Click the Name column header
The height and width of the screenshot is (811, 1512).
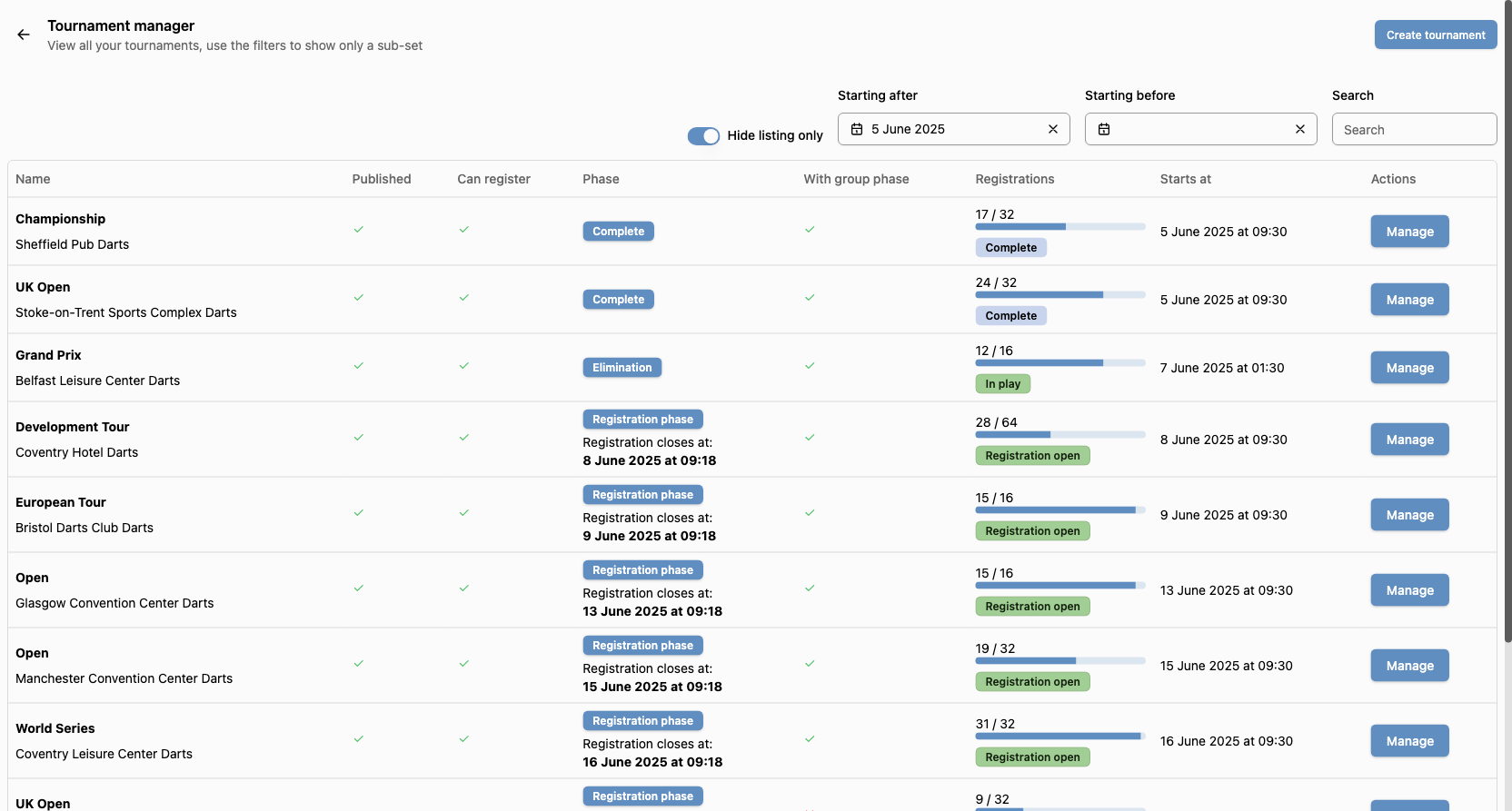(x=33, y=179)
